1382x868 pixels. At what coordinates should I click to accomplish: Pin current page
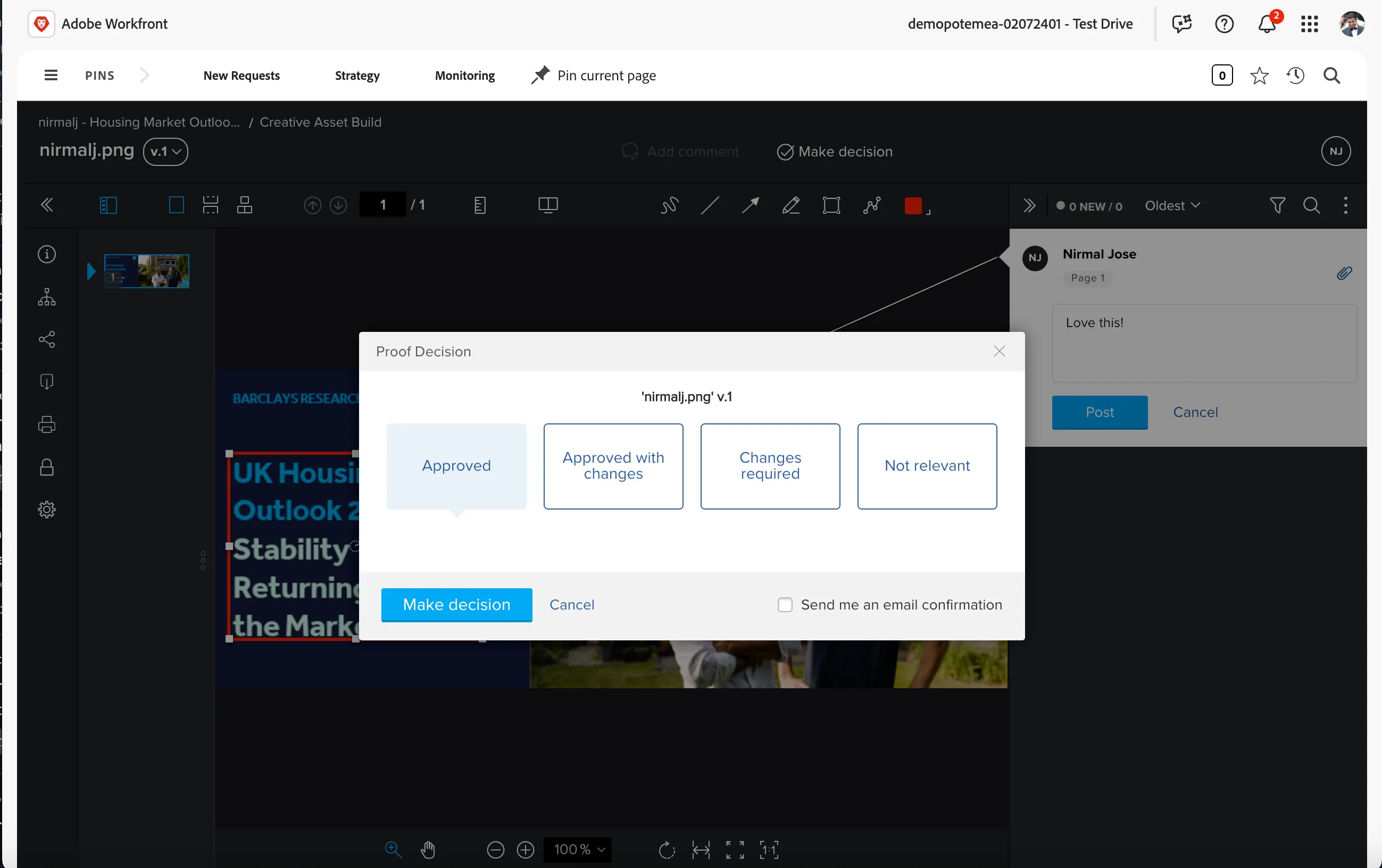(594, 76)
